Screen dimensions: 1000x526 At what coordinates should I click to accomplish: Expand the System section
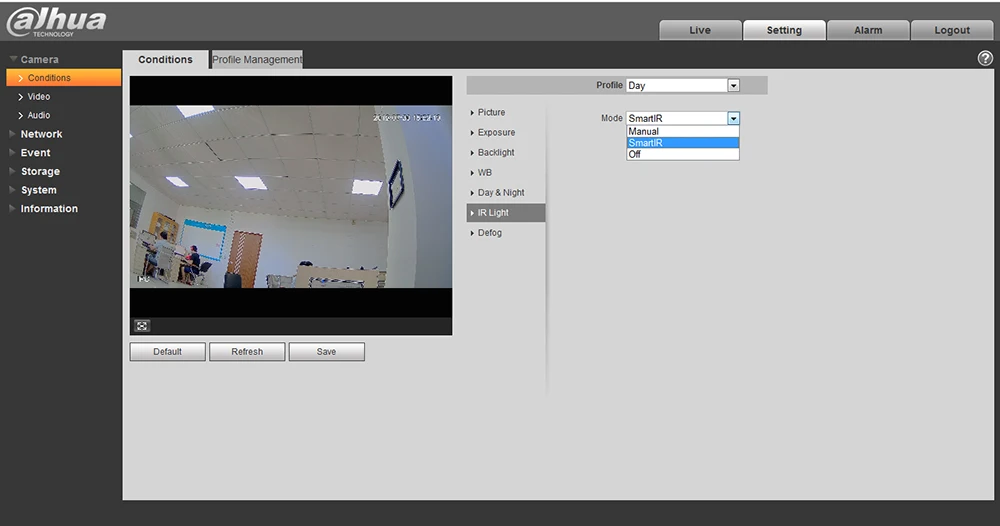pos(38,190)
